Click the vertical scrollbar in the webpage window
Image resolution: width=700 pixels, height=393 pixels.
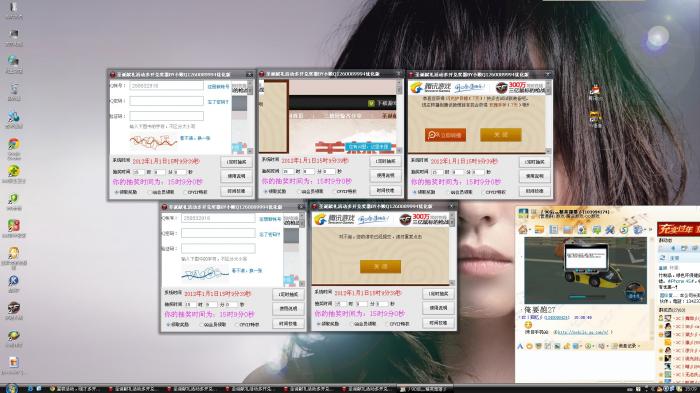[399, 116]
